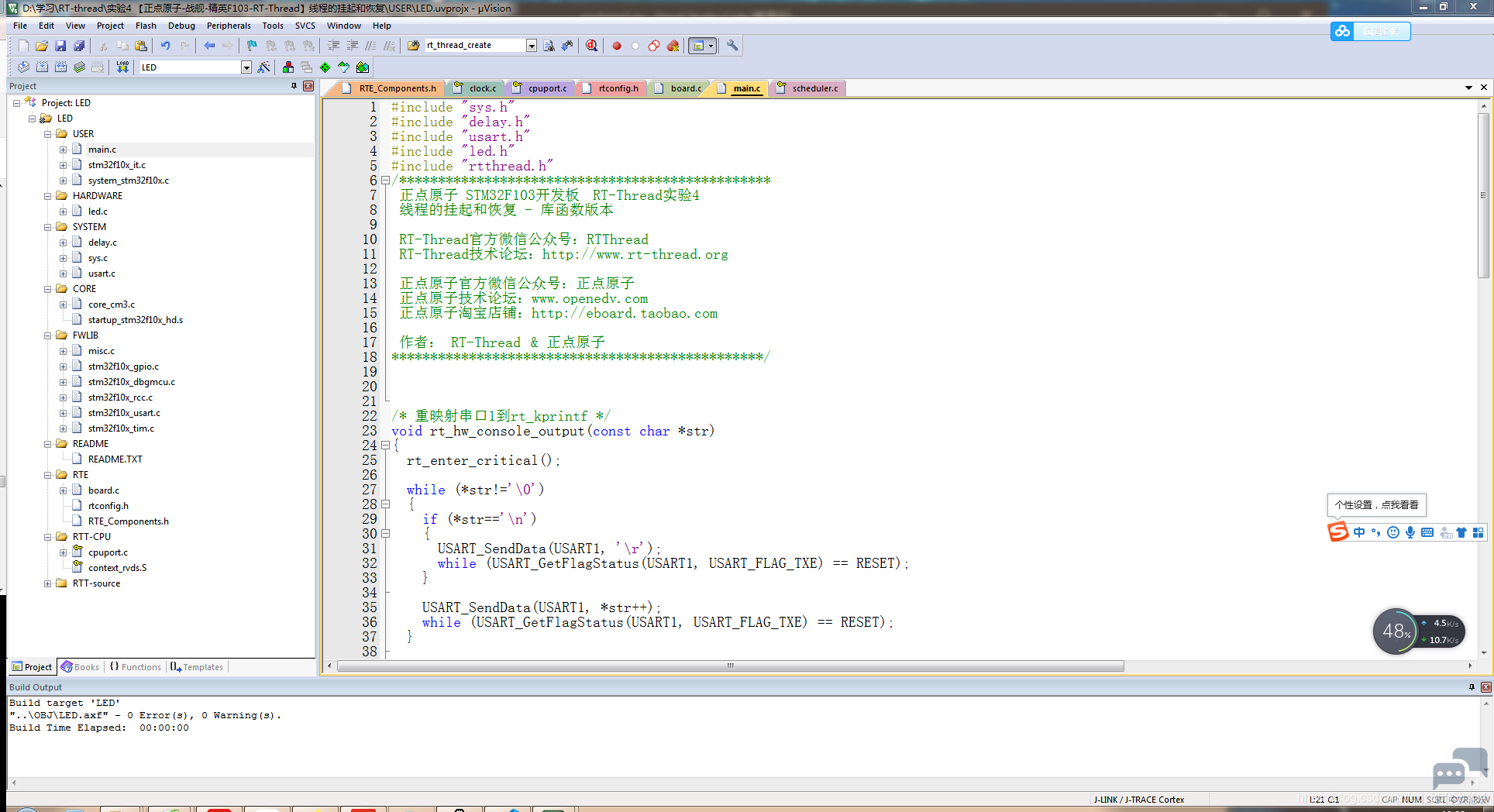Viewport: 1494px width, 812px height.
Task: Toggle the Build Output panel pin
Action: point(1472,687)
